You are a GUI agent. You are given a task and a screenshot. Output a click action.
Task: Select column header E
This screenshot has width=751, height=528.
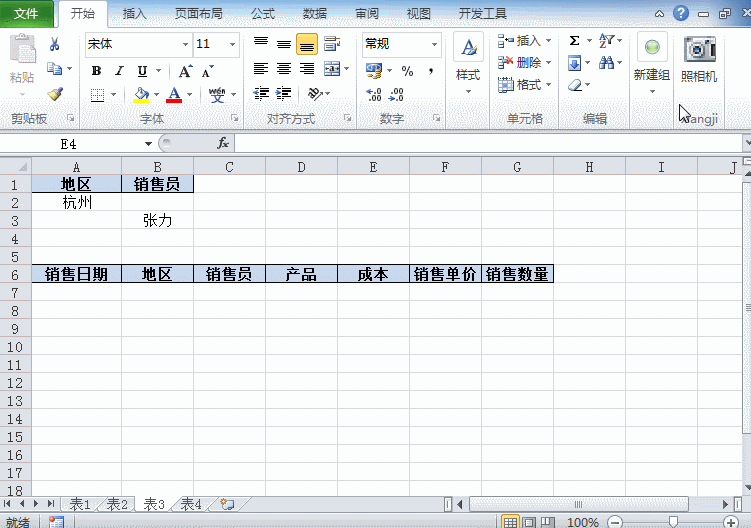373,167
